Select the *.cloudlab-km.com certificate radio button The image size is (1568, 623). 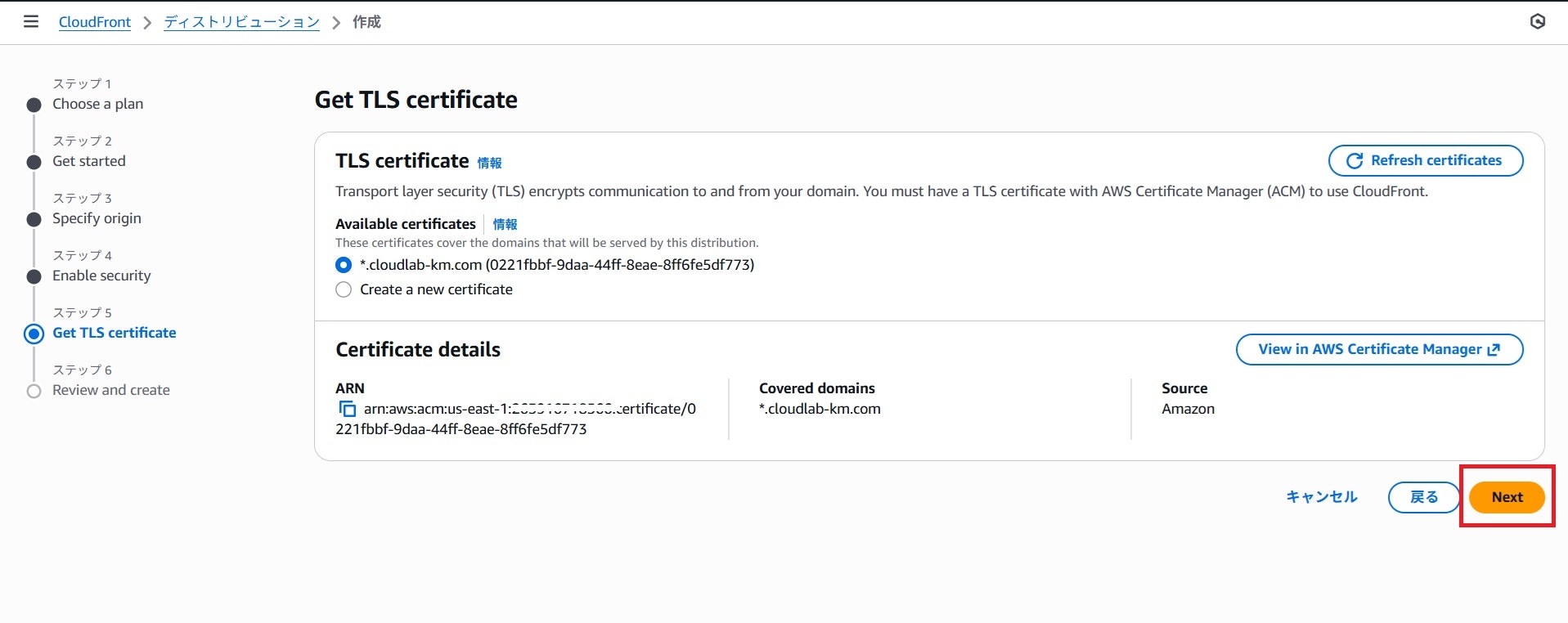[344, 265]
